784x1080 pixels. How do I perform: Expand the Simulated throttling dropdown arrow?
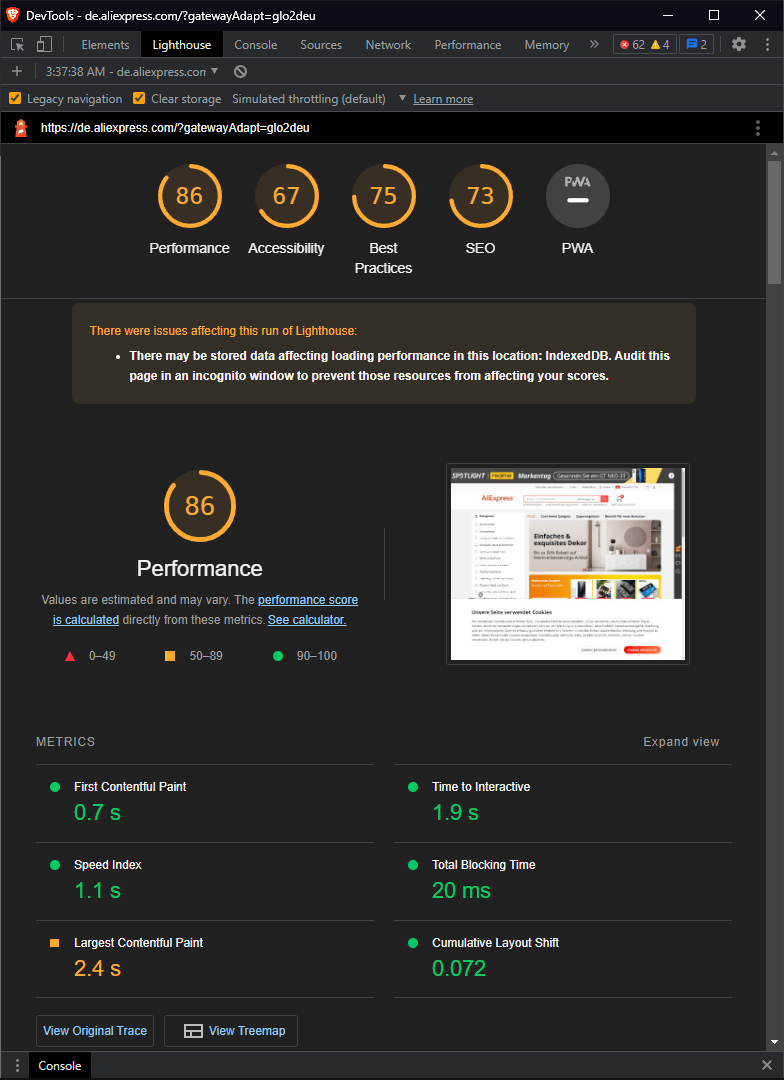pyautogui.click(x=402, y=98)
